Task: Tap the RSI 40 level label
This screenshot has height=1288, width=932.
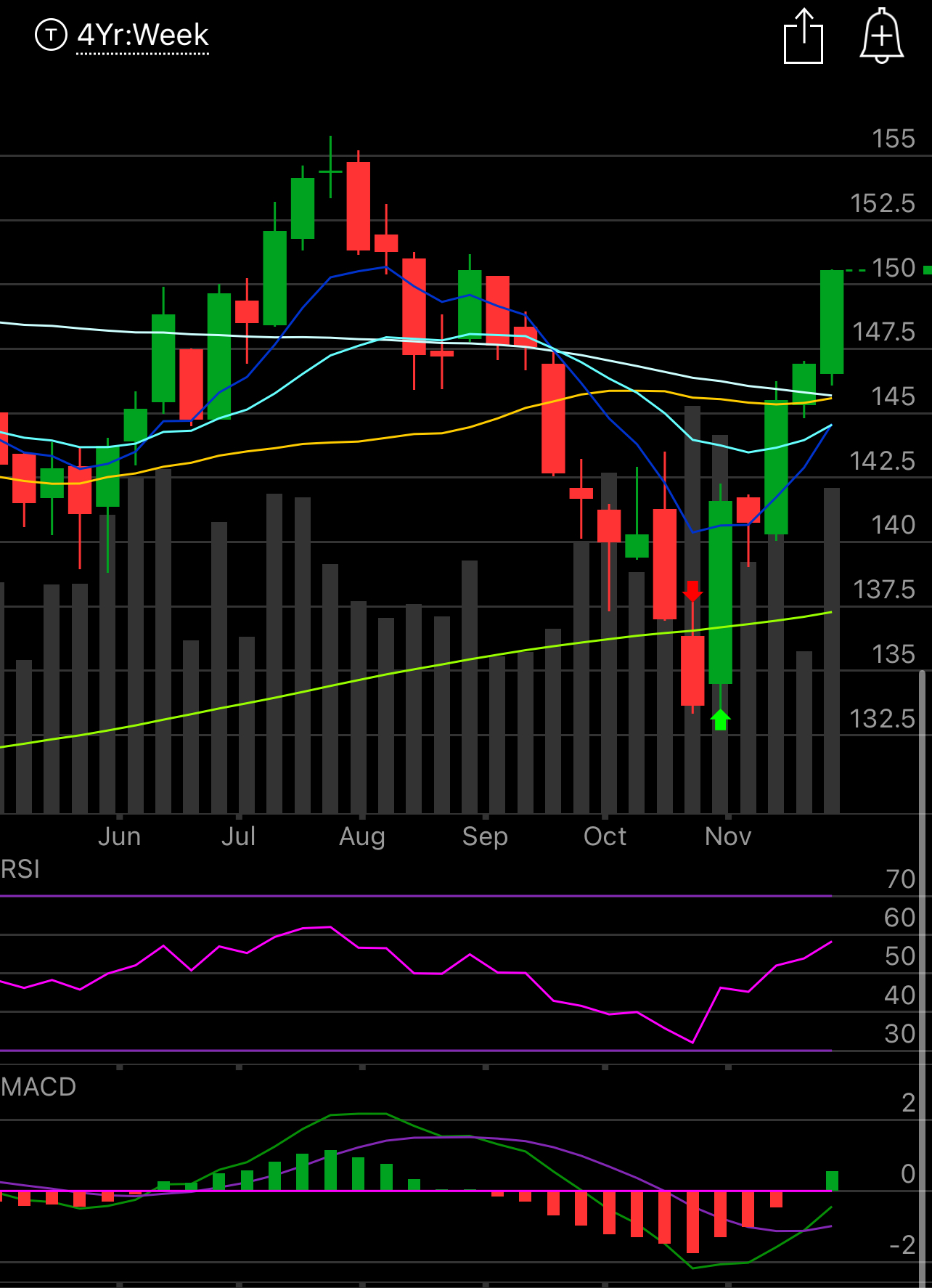Action: [900, 995]
